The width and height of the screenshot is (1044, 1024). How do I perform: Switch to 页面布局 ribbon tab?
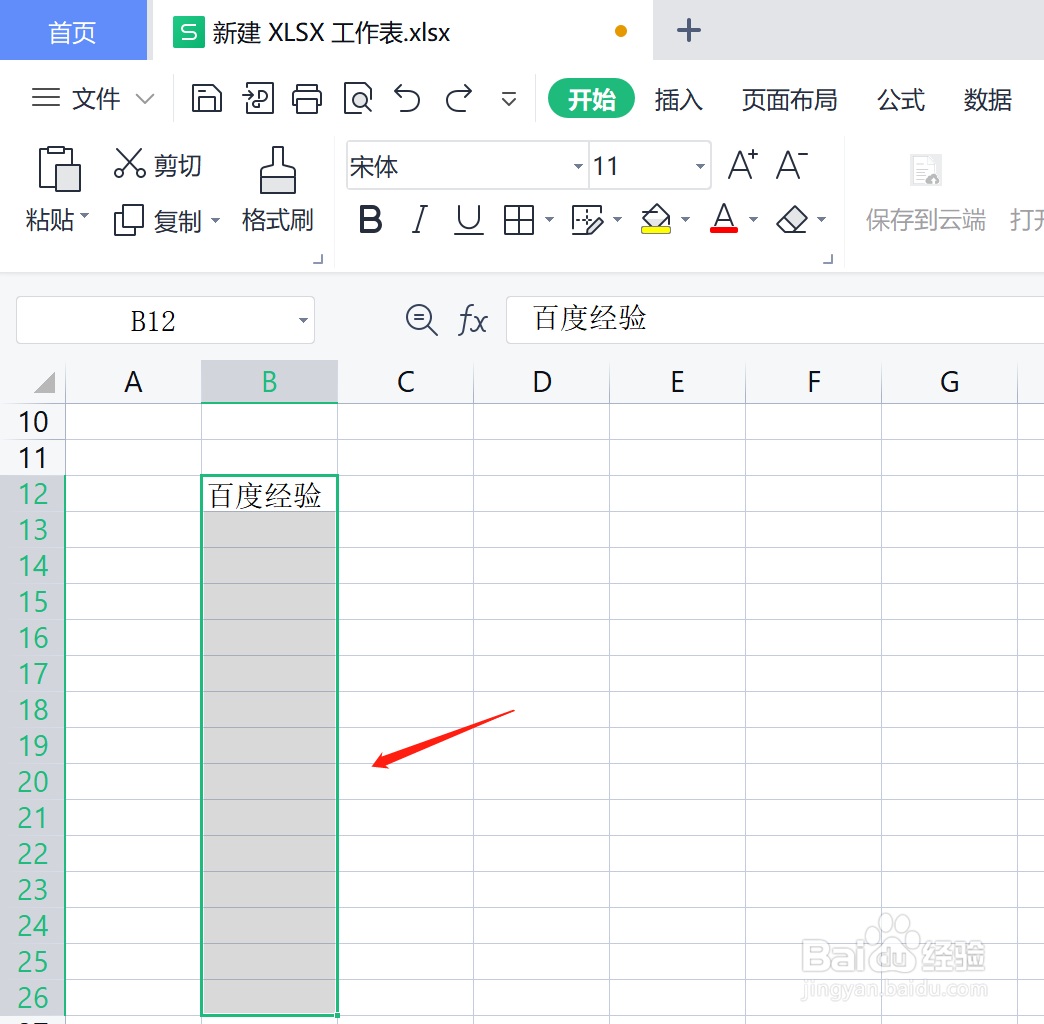790,99
